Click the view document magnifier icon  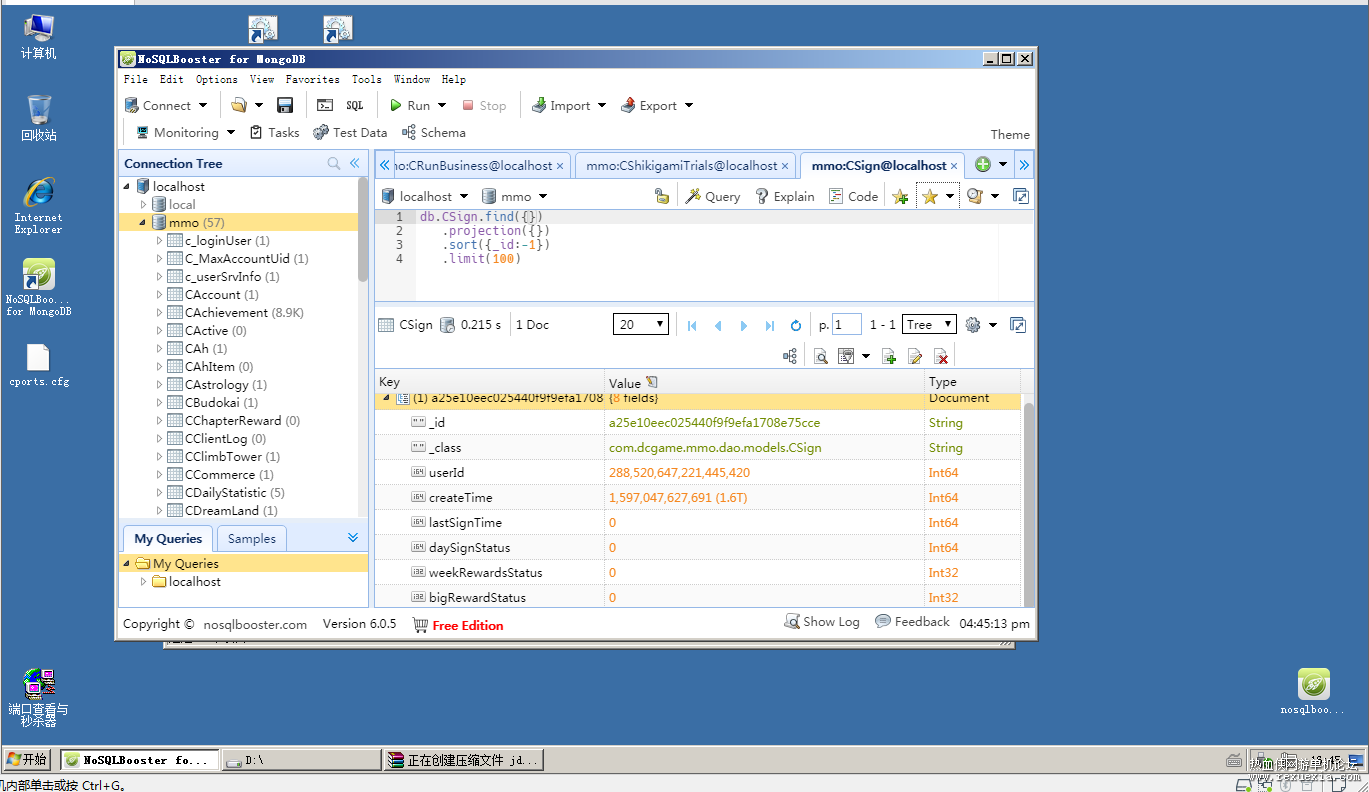(820, 356)
